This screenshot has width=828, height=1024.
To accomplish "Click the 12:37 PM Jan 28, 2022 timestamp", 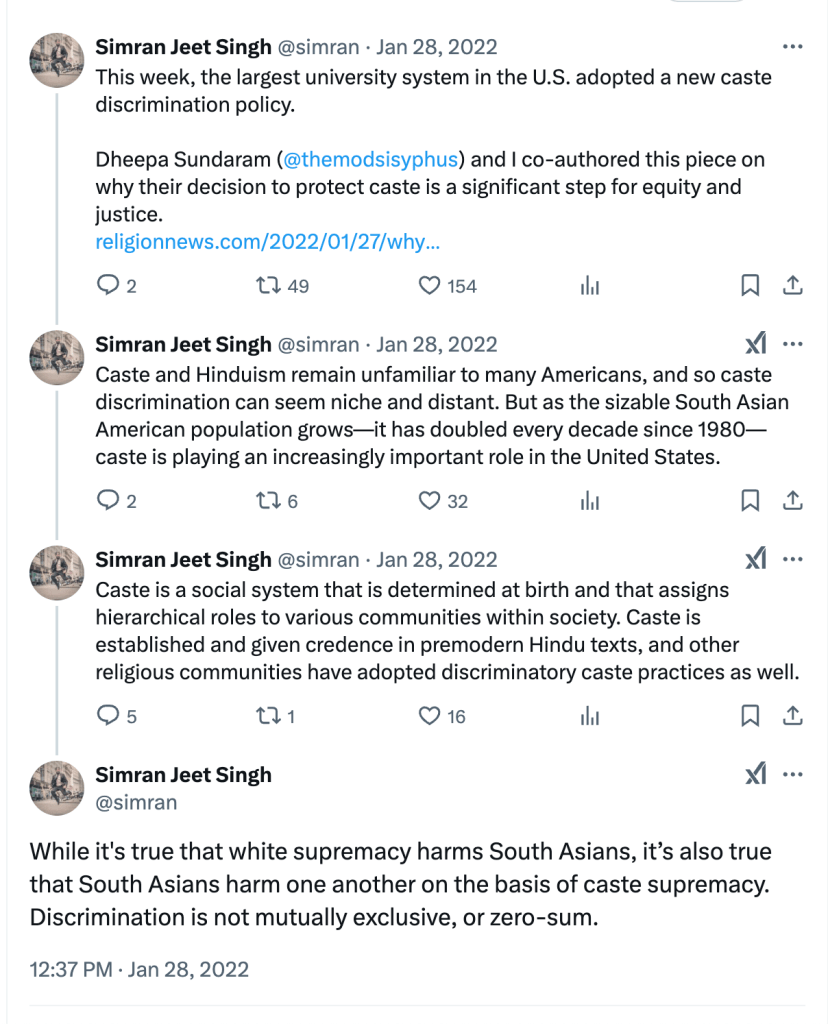I will 139,969.
